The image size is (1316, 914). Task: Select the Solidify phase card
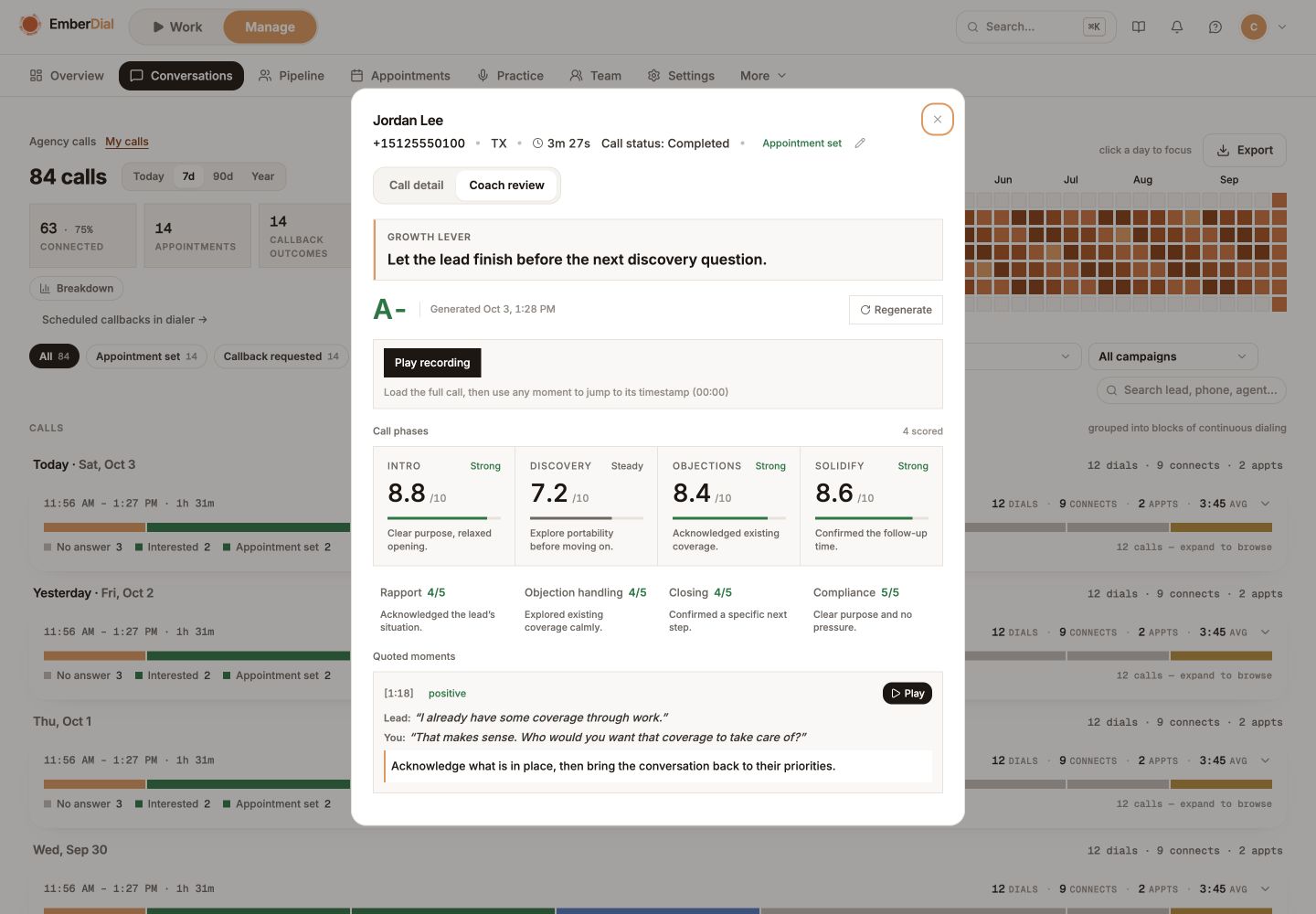[872, 506]
